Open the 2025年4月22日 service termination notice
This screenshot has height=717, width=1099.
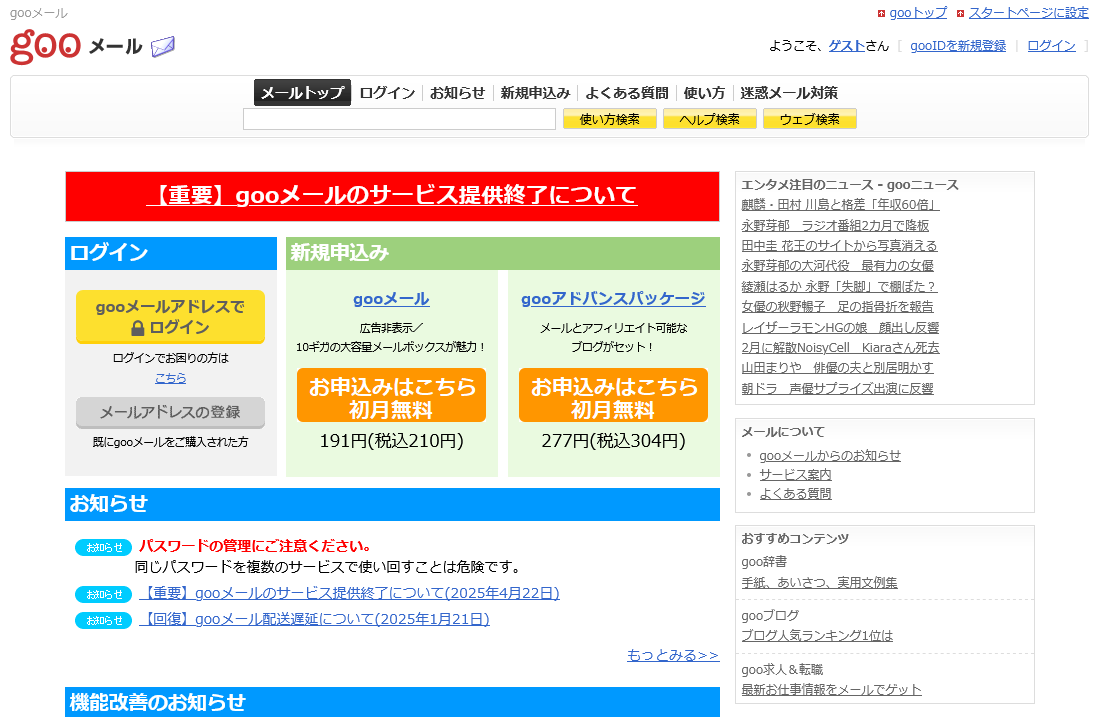point(349,593)
